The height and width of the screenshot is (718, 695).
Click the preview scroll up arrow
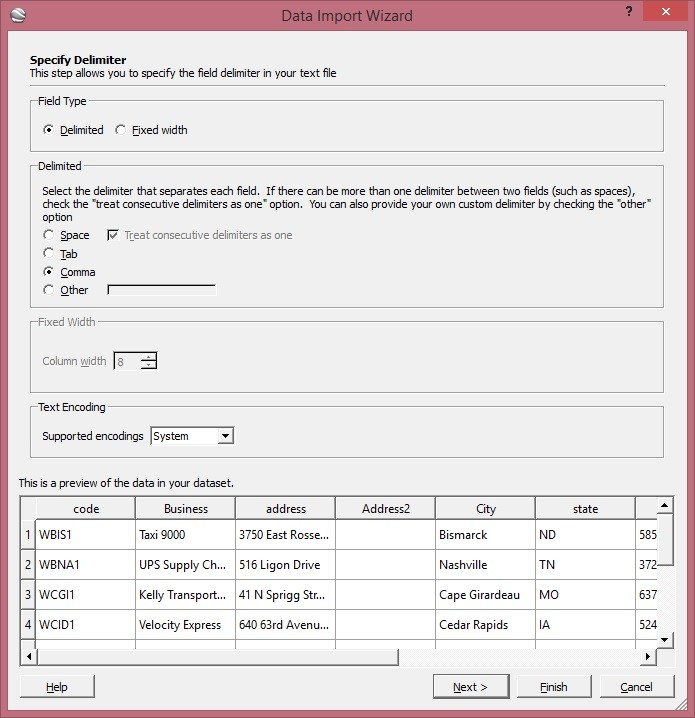point(665,506)
